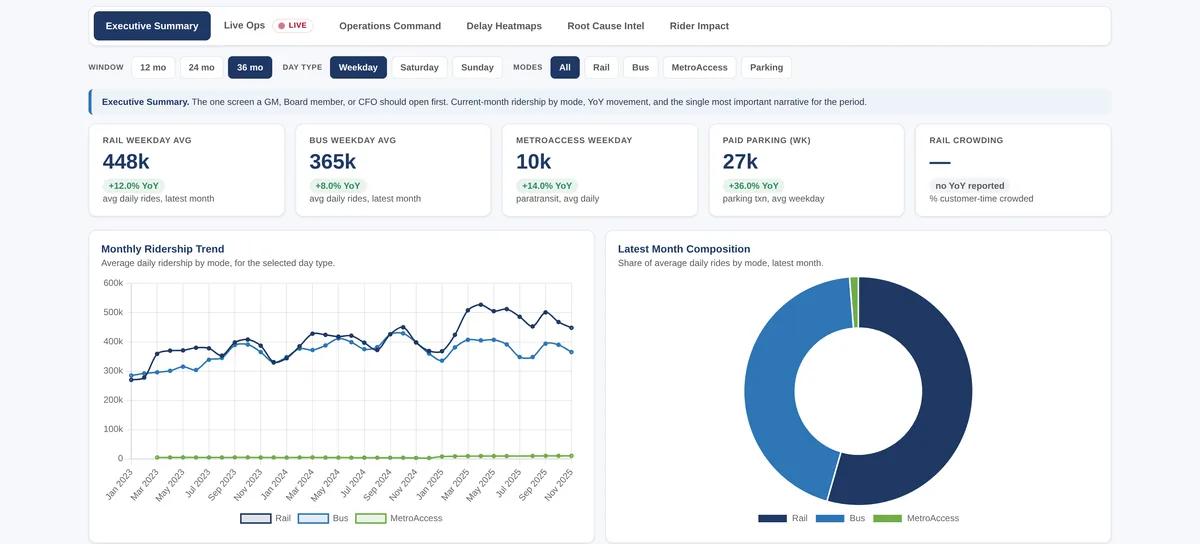Switch to the Rider Impact tab
Image resolution: width=1200 pixels, height=544 pixels.
[x=699, y=26]
